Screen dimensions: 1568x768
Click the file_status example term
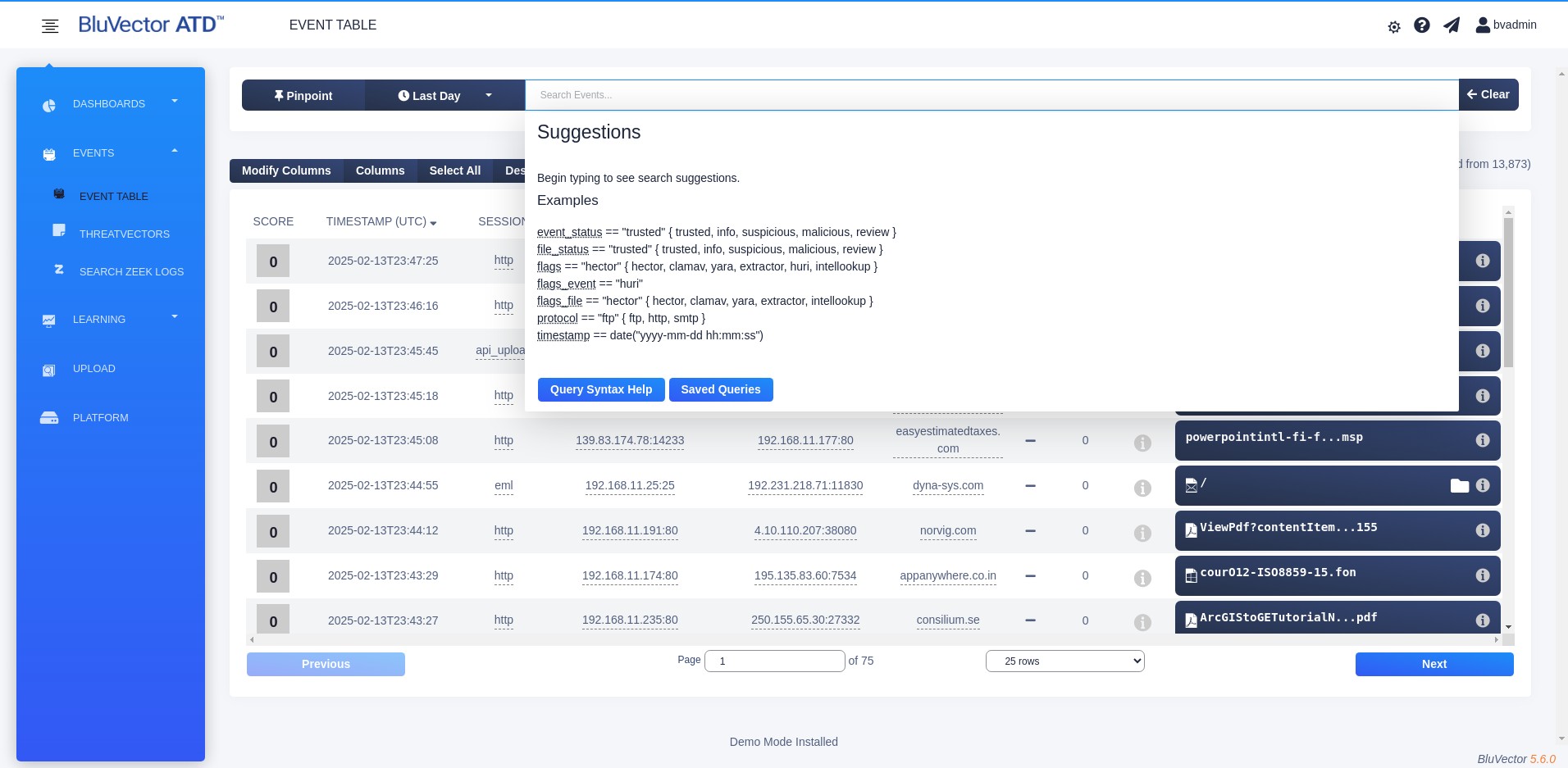pyautogui.click(x=563, y=249)
